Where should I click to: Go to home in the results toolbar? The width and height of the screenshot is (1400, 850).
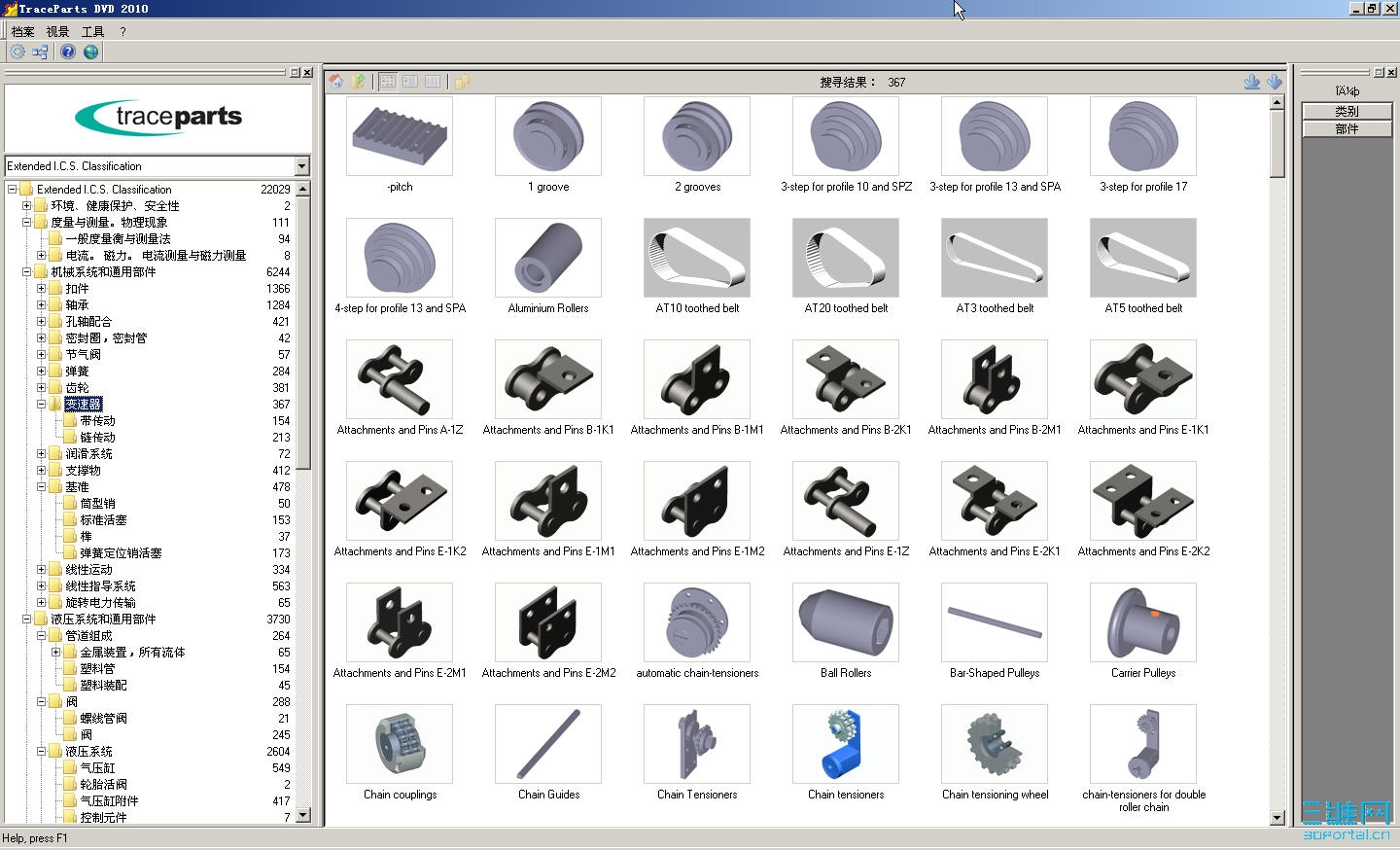(x=336, y=82)
